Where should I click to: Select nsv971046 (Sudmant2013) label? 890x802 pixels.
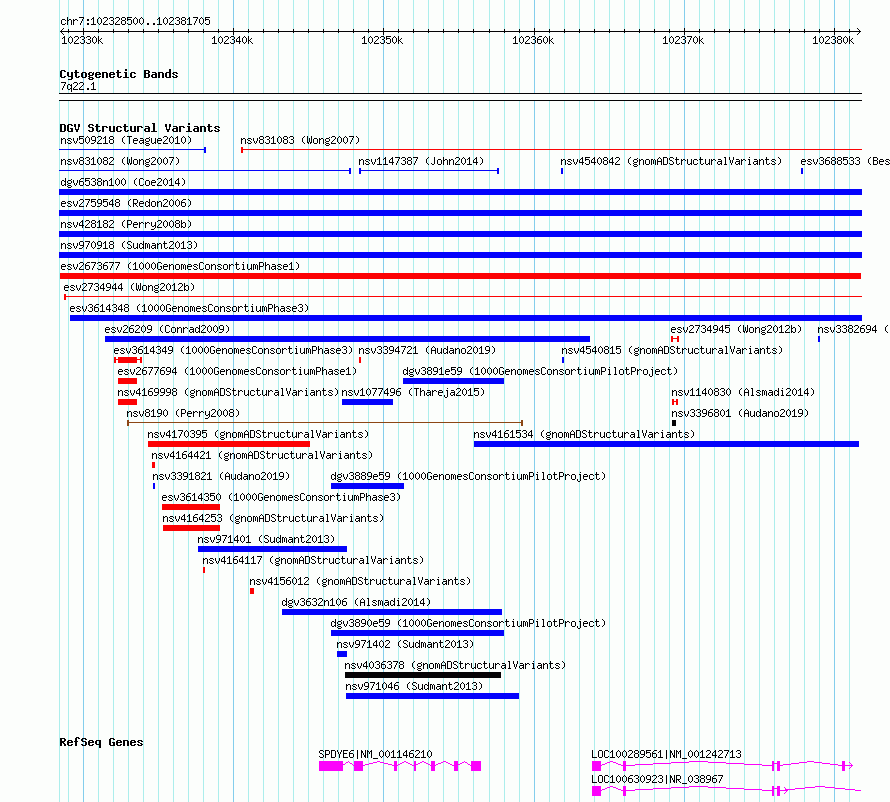[x=414, y=686]
